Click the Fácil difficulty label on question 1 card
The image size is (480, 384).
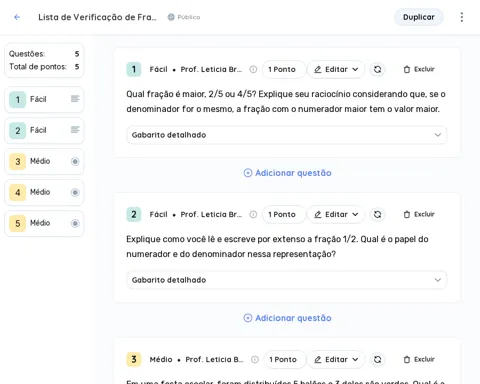158,69
